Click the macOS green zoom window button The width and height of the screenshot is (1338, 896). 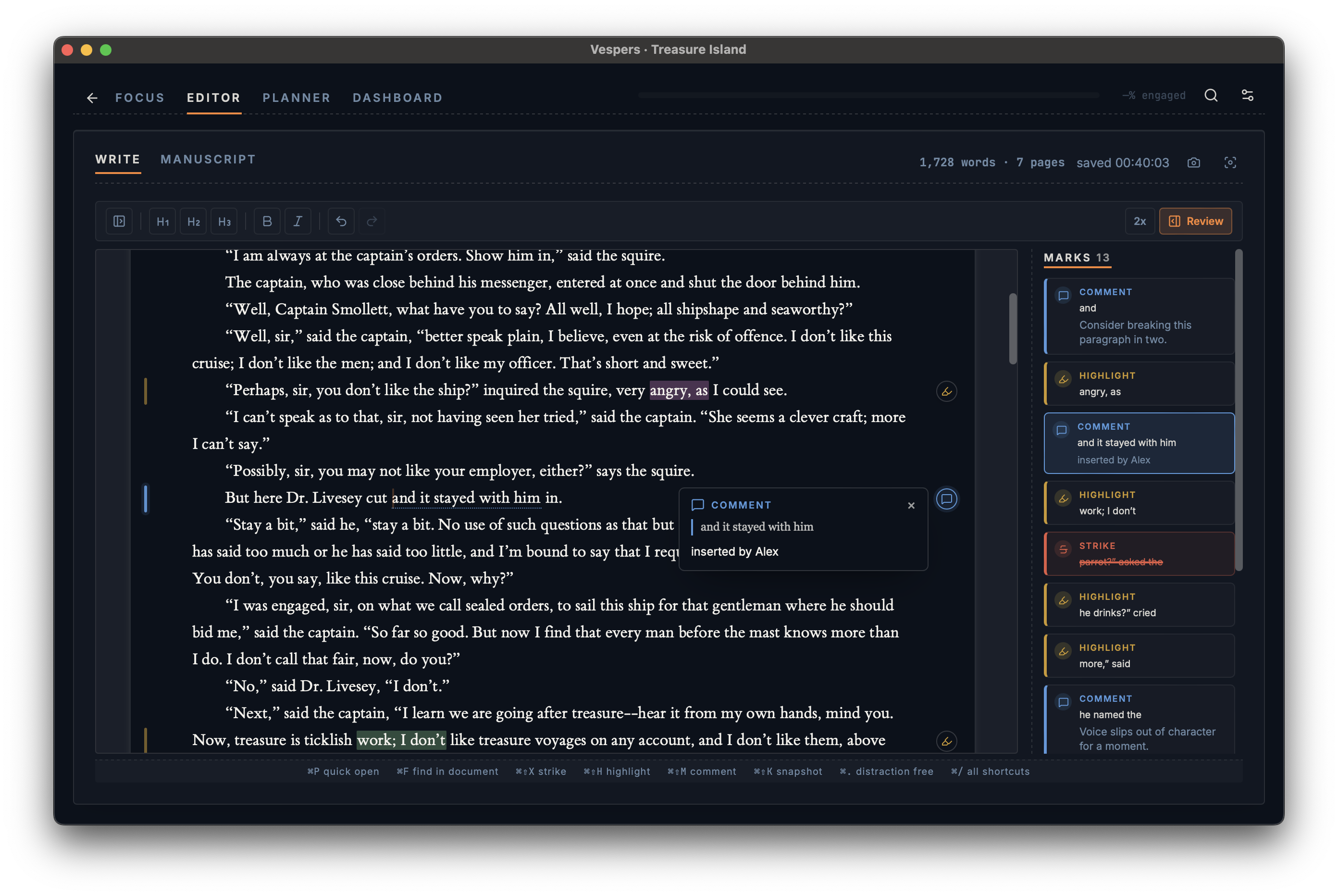[x=106, y=50]
